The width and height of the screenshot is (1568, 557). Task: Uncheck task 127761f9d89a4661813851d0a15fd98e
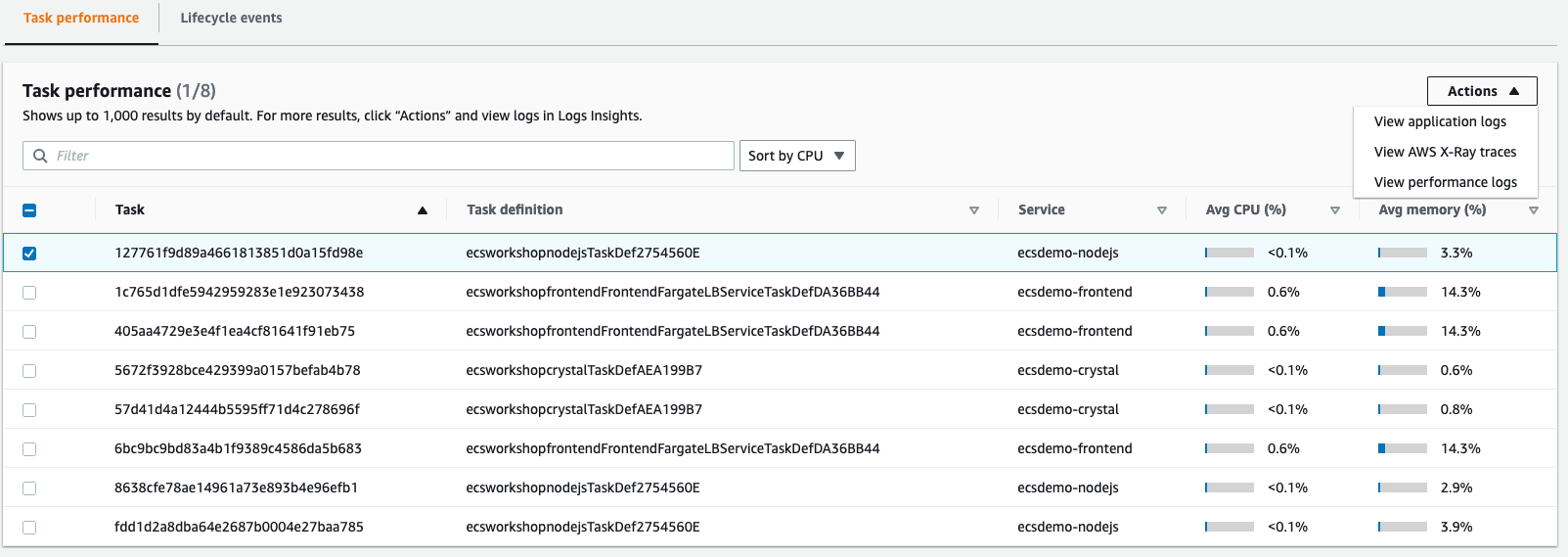[x=29, y=253]
